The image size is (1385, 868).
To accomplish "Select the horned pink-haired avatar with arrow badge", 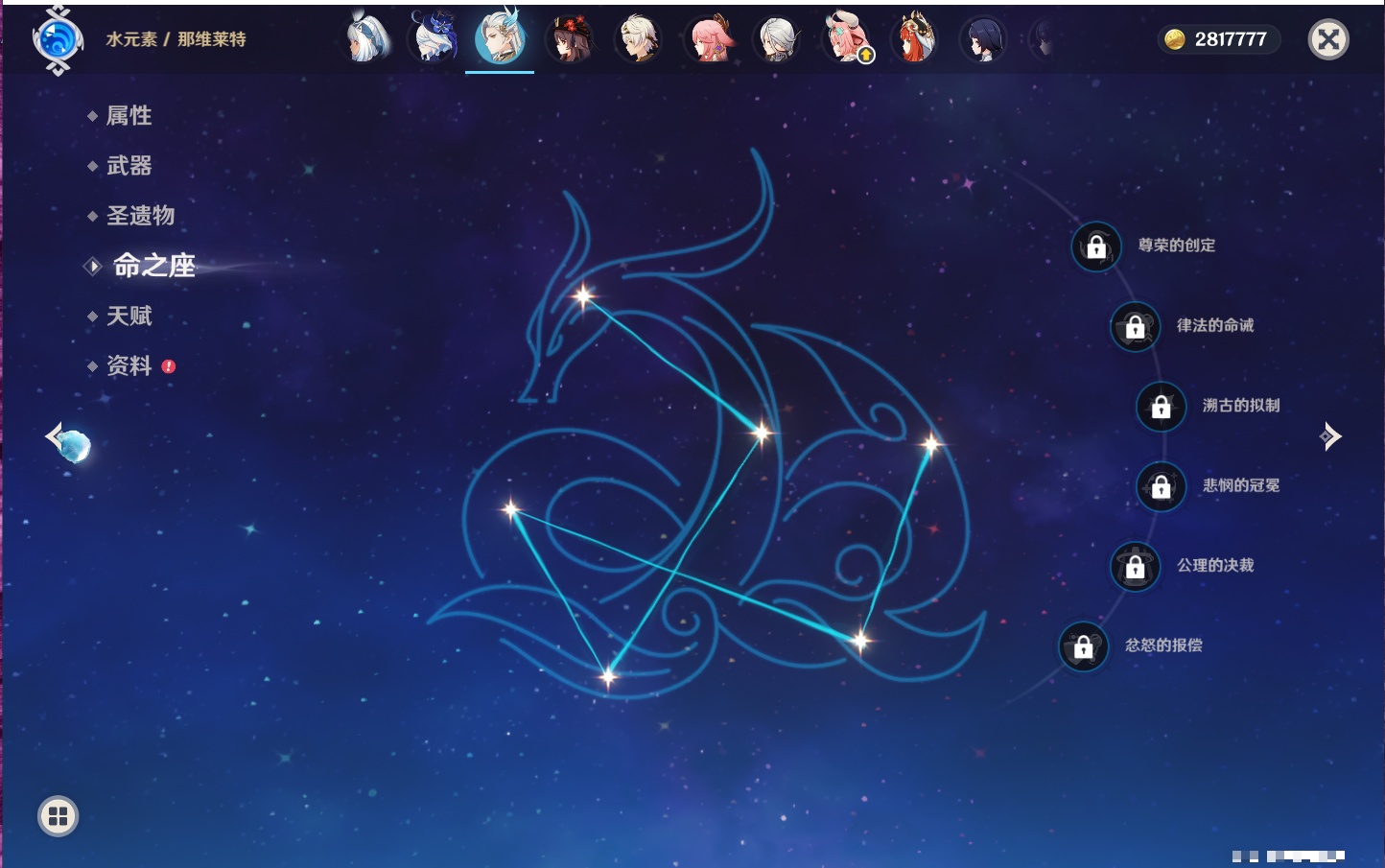I will (x=846, y=39).
